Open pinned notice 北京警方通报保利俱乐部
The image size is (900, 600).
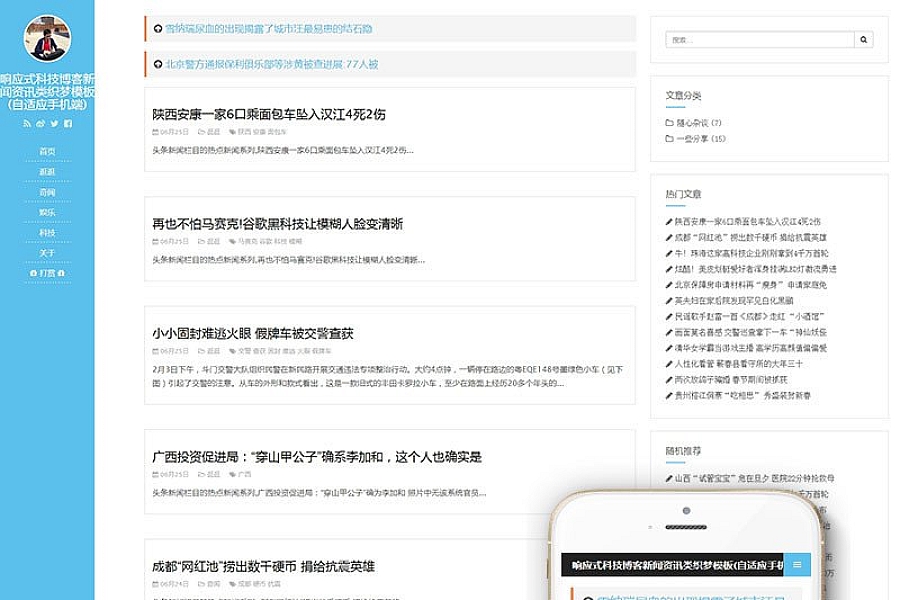272,64
